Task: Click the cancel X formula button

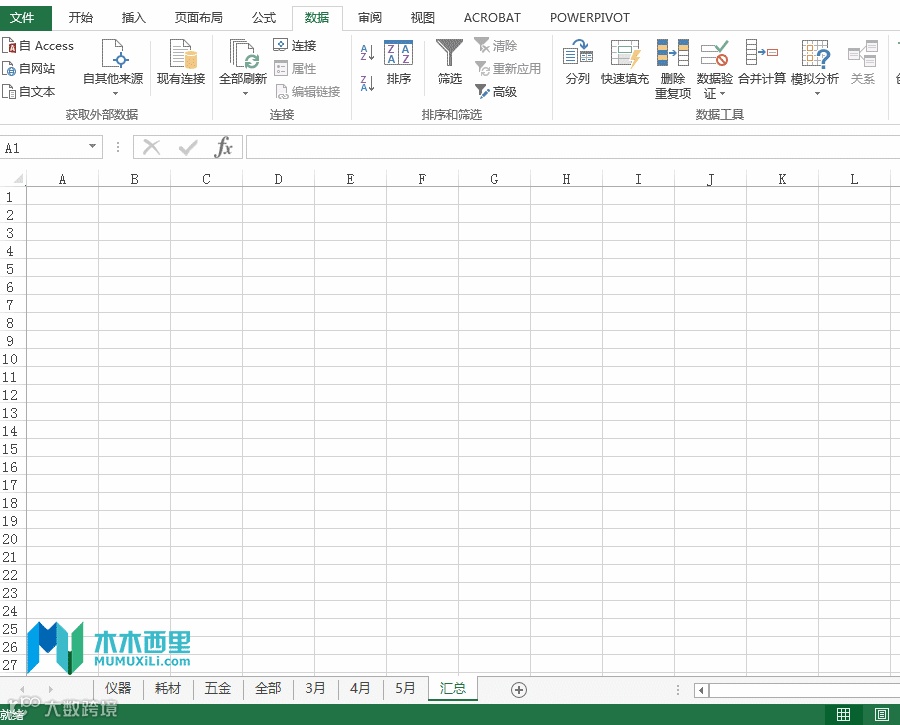Action: click(152, 148)
